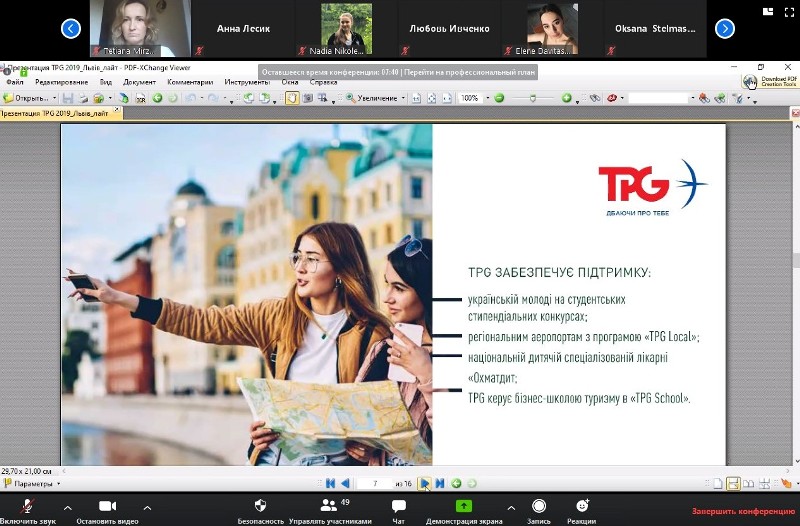Start Демонстрация экрана screen sharing
Screen dimensions: 800x526
point(464,508)
